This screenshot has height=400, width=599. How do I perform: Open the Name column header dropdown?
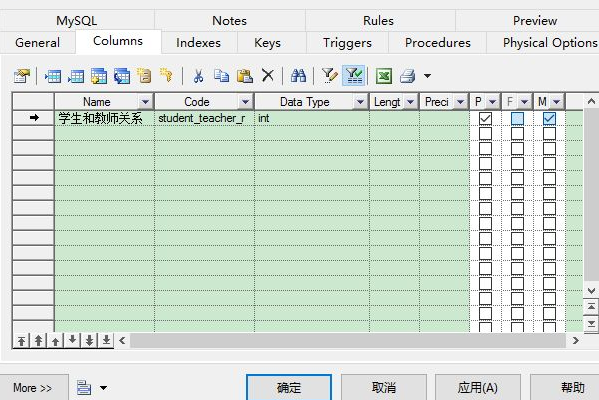[x=145, y=102]
